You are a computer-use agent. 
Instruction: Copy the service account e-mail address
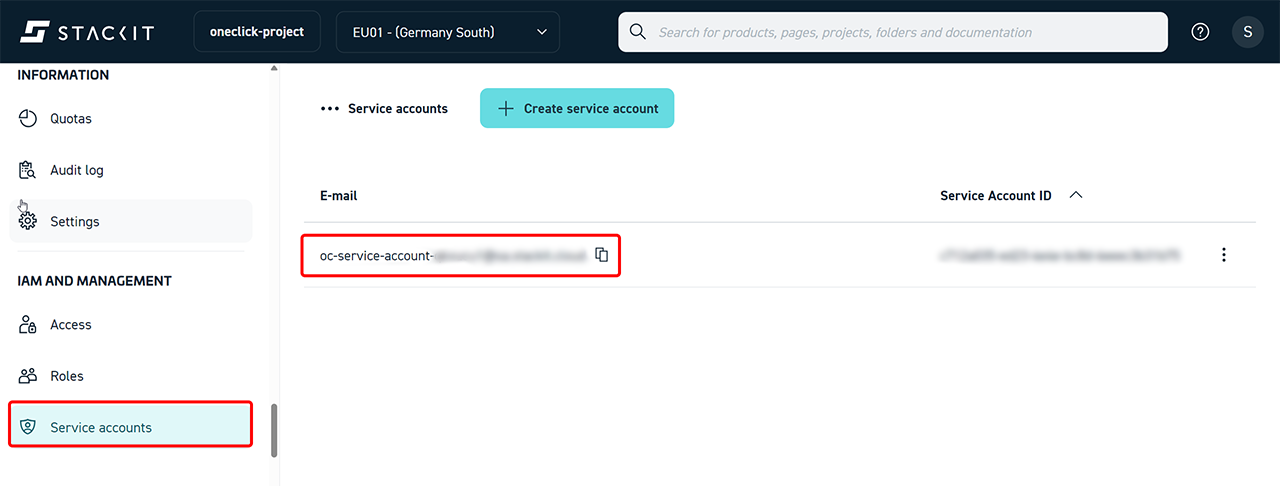click(601, 255)
